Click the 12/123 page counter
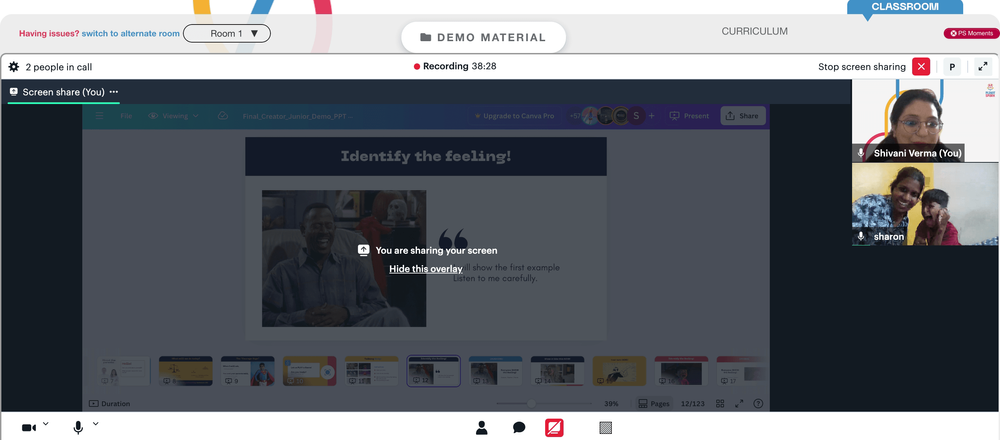This screenshot has width=1000, height=440. (x=693, y=404)
